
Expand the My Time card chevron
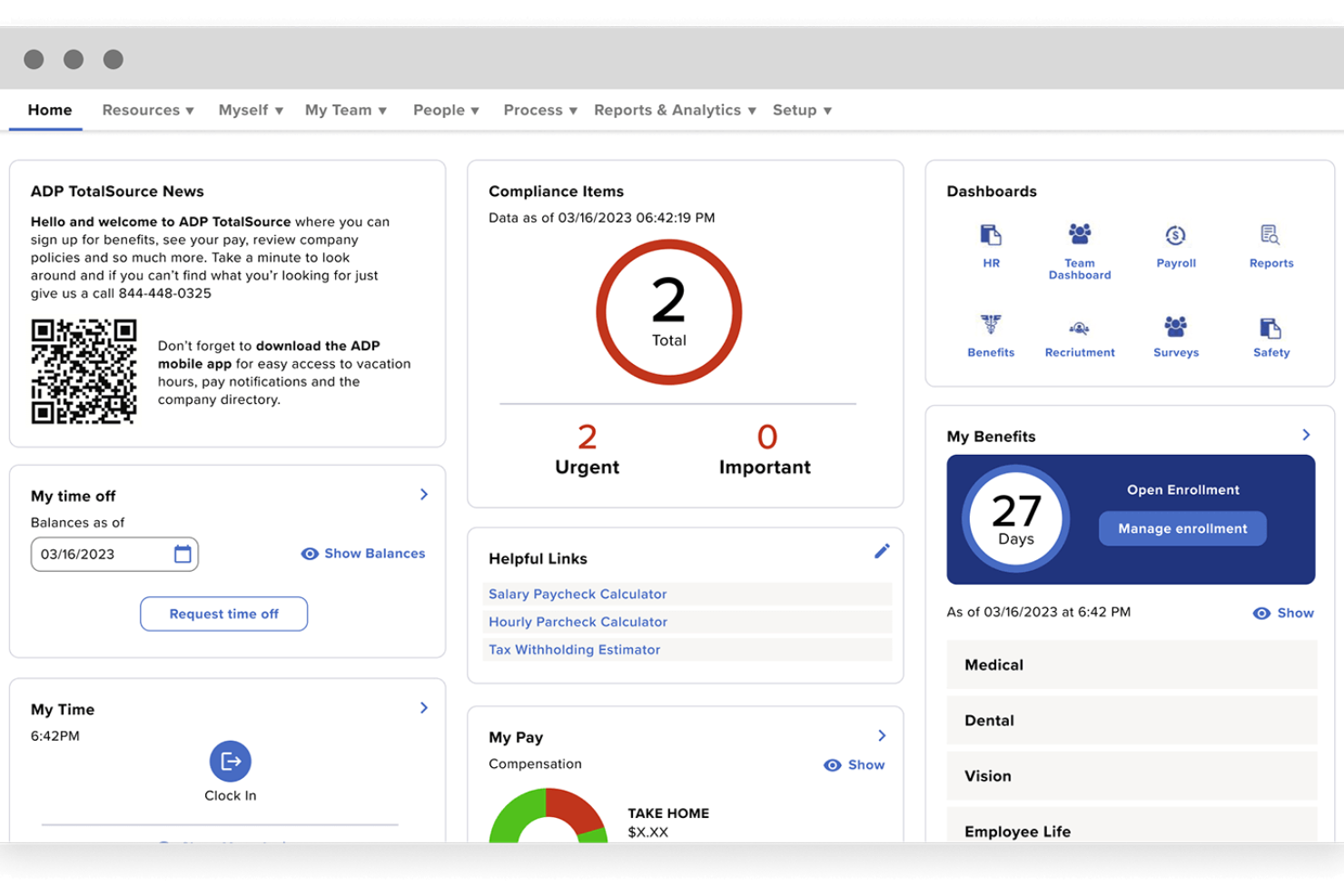424,708
